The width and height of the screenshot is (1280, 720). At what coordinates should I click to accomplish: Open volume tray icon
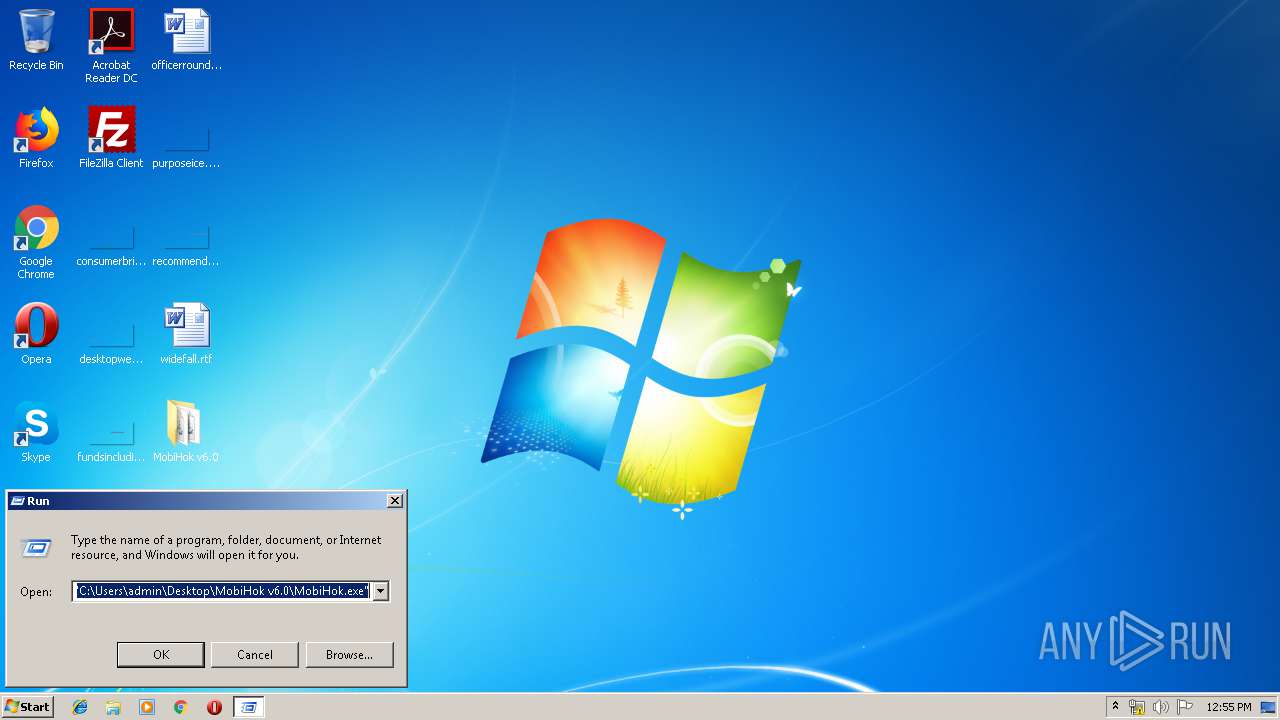coord(1161,707)
